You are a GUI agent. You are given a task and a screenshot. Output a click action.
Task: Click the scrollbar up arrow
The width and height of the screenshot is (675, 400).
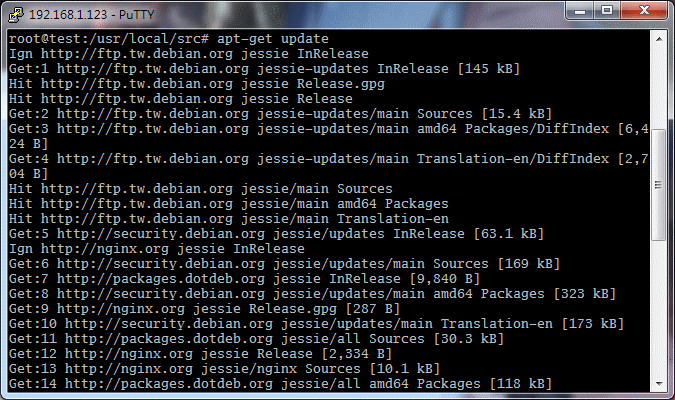659,39
